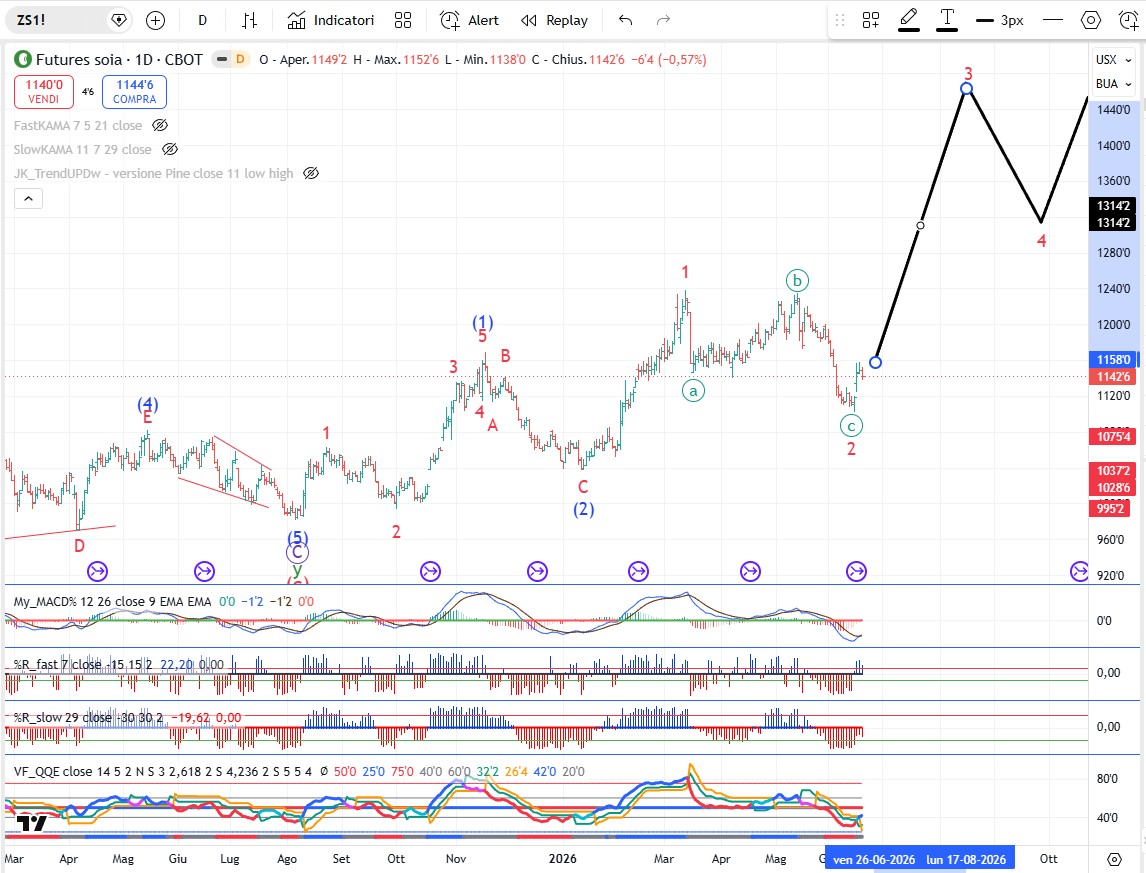Image resolution: width=1146 pixels, height=873 pixels.
Task: Click the 1158'0 blue price label
Action: click(x=1113, y=359)
